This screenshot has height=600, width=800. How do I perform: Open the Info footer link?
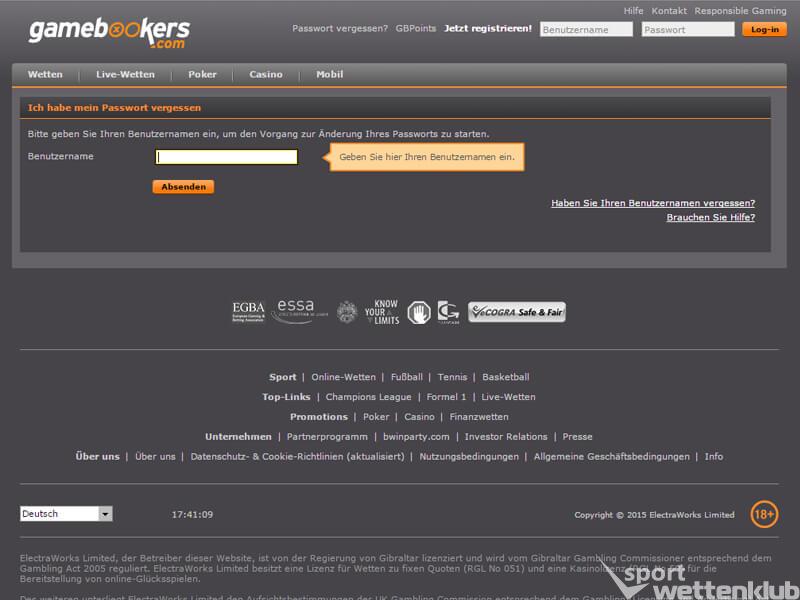coord(714,457)
